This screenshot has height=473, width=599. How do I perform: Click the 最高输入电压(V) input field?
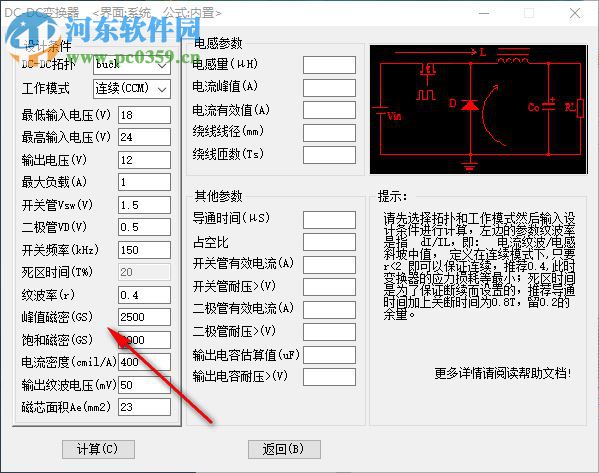click(144, 137)
